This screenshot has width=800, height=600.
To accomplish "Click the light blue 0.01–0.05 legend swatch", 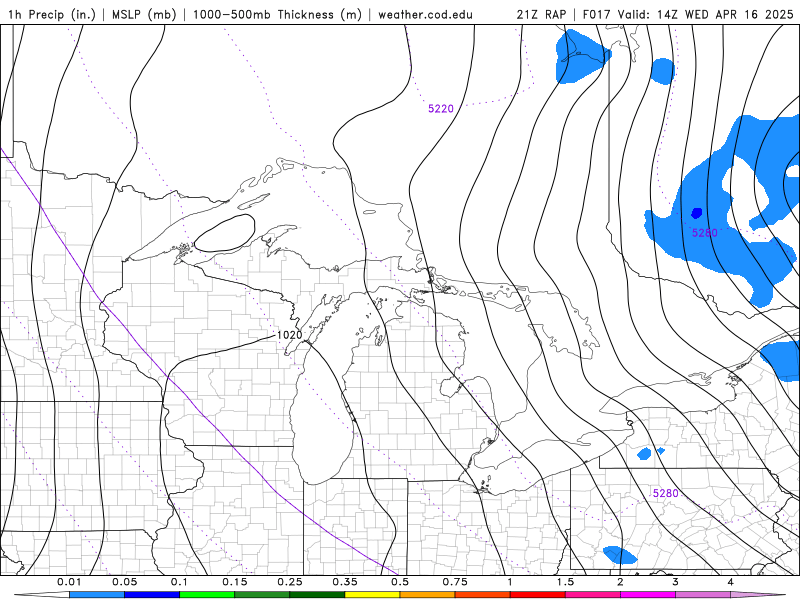I will [x=97, y=595].
